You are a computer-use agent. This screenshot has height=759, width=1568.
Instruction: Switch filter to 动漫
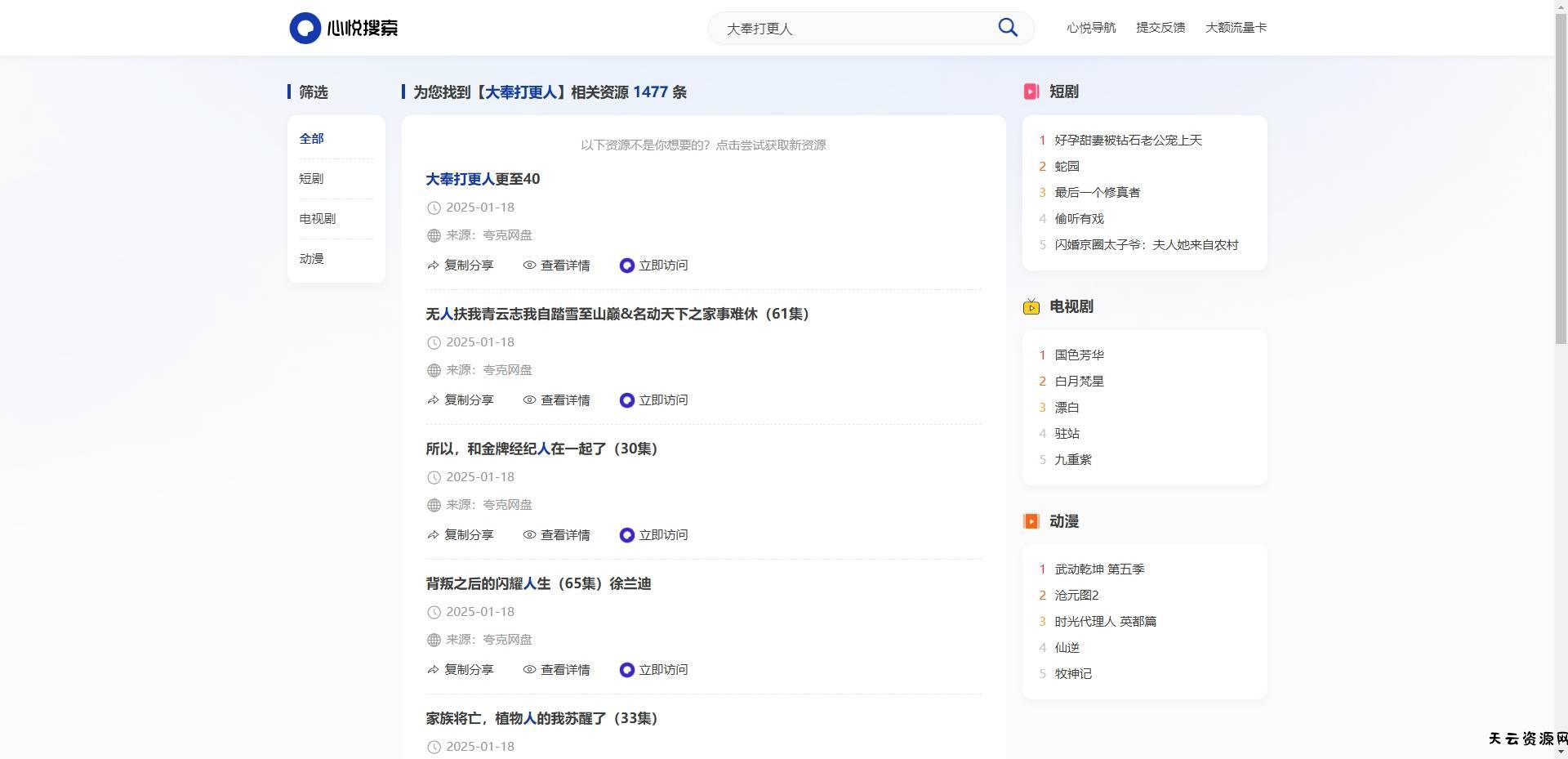(311, 259)
